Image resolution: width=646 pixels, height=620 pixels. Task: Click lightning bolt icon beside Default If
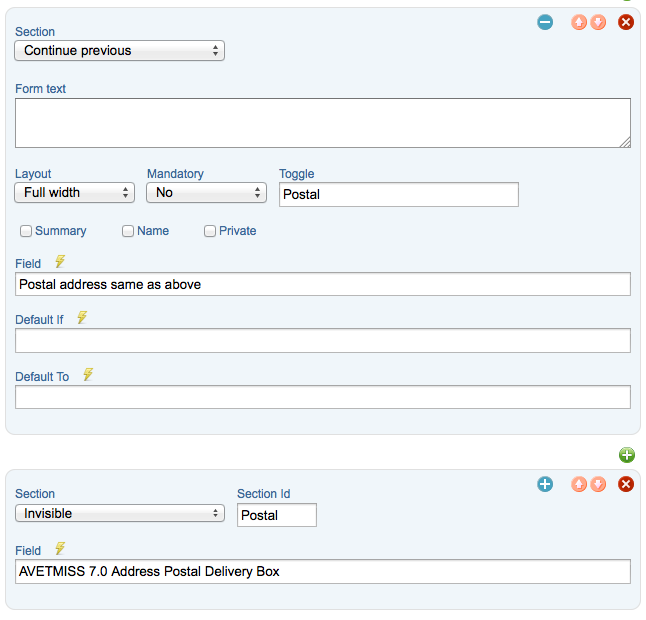click(x=82, y=318)
